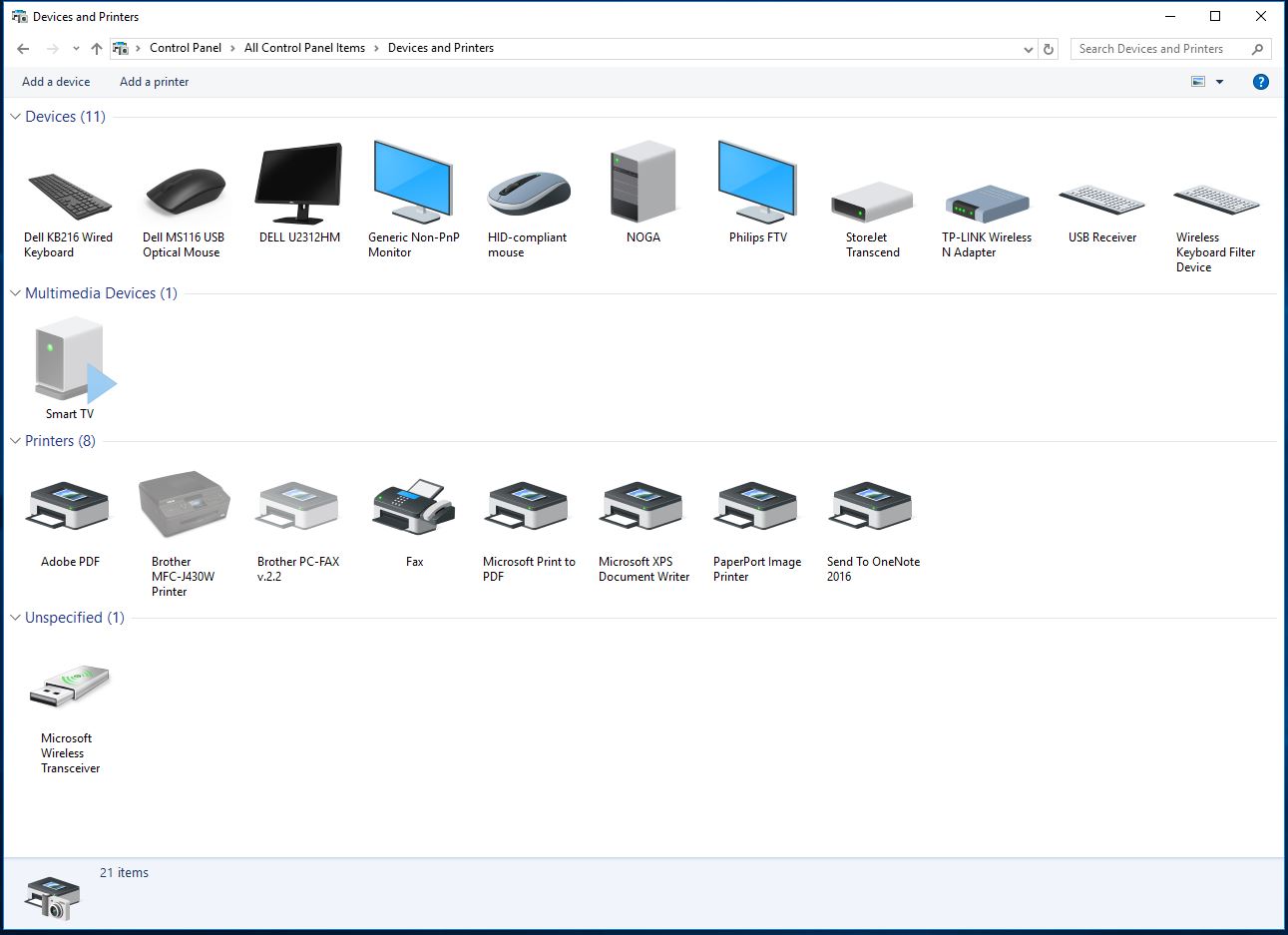The height and width of the screenshot is (935, 1288).
Task: Select the Fax machine icon
Action: pos(414,507)
